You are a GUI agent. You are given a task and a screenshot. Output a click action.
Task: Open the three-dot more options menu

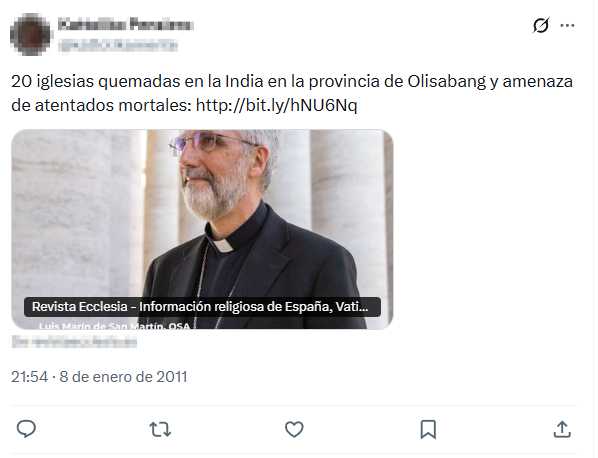point(567,26)
